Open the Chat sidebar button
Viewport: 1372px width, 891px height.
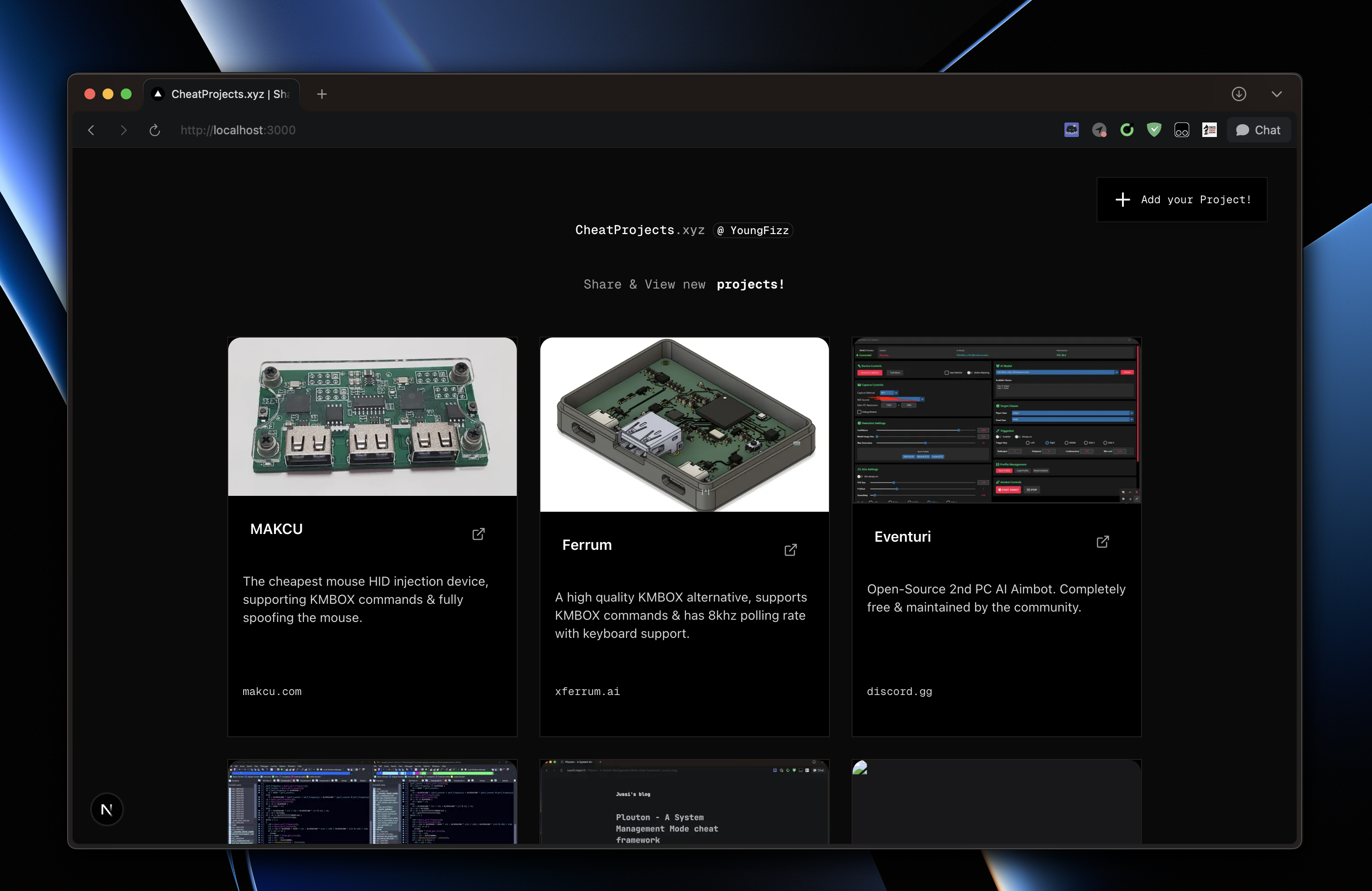point(1259,130)
